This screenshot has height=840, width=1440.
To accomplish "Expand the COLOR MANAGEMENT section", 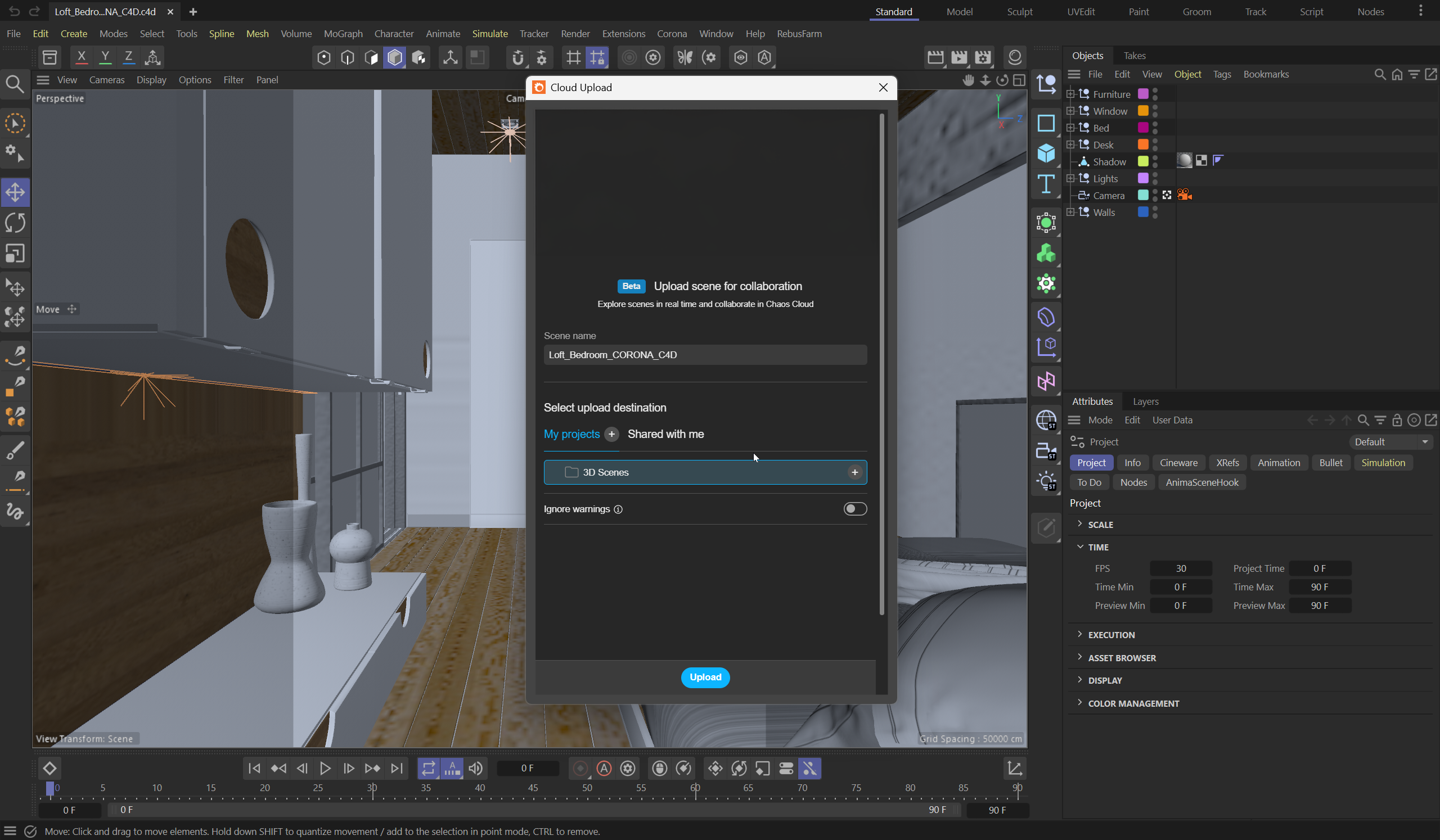I will (1079, 703).
